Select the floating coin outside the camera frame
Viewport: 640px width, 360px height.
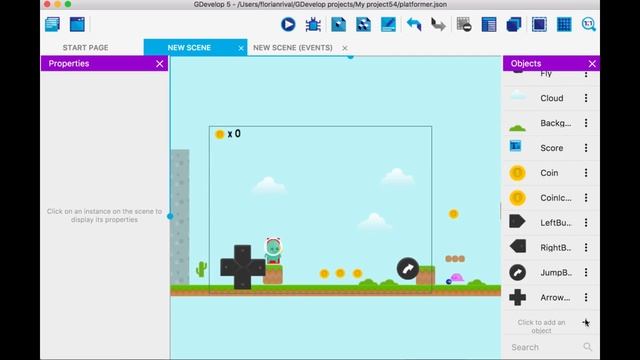tap(453, 214)
